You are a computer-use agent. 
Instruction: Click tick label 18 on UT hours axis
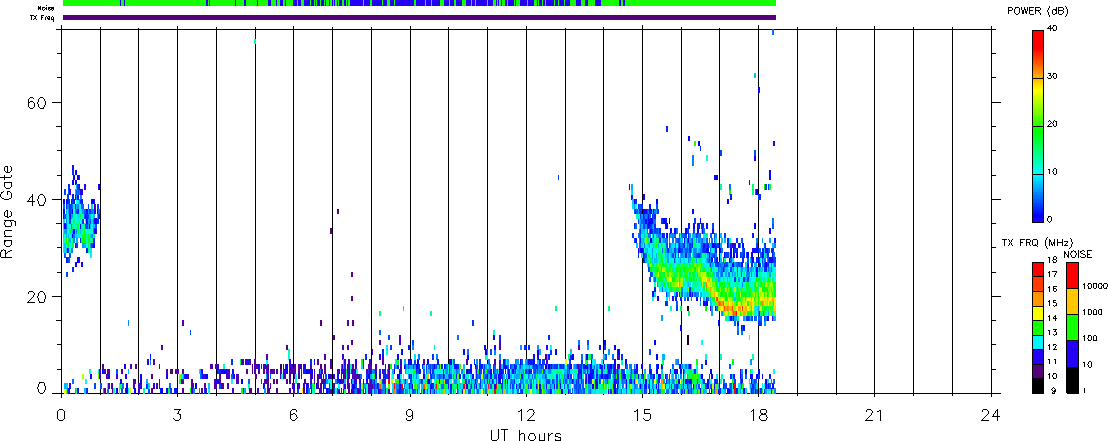pos(758,415)
